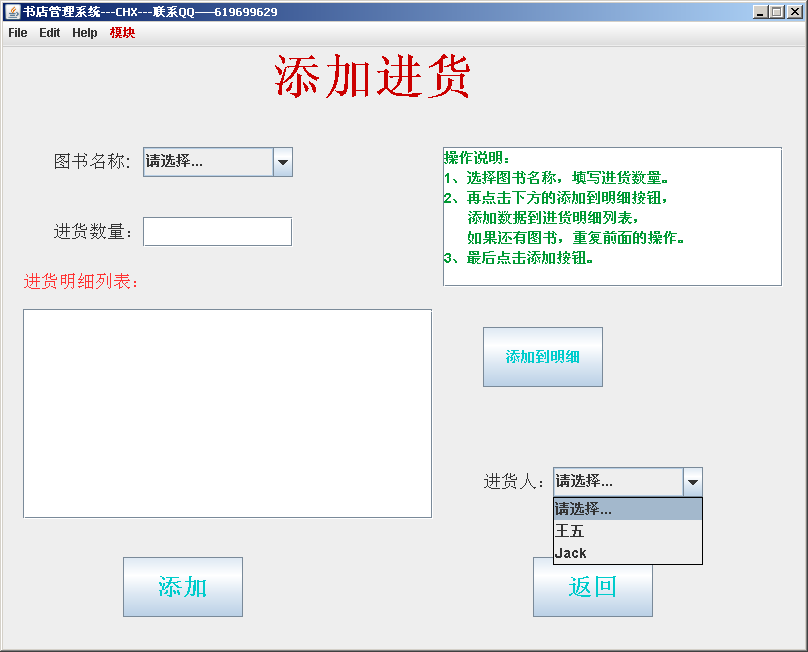Click instruction line '3、最后点击添加按钮'
The width and height of the screenshot is (808, 652).
coord(518,258)
